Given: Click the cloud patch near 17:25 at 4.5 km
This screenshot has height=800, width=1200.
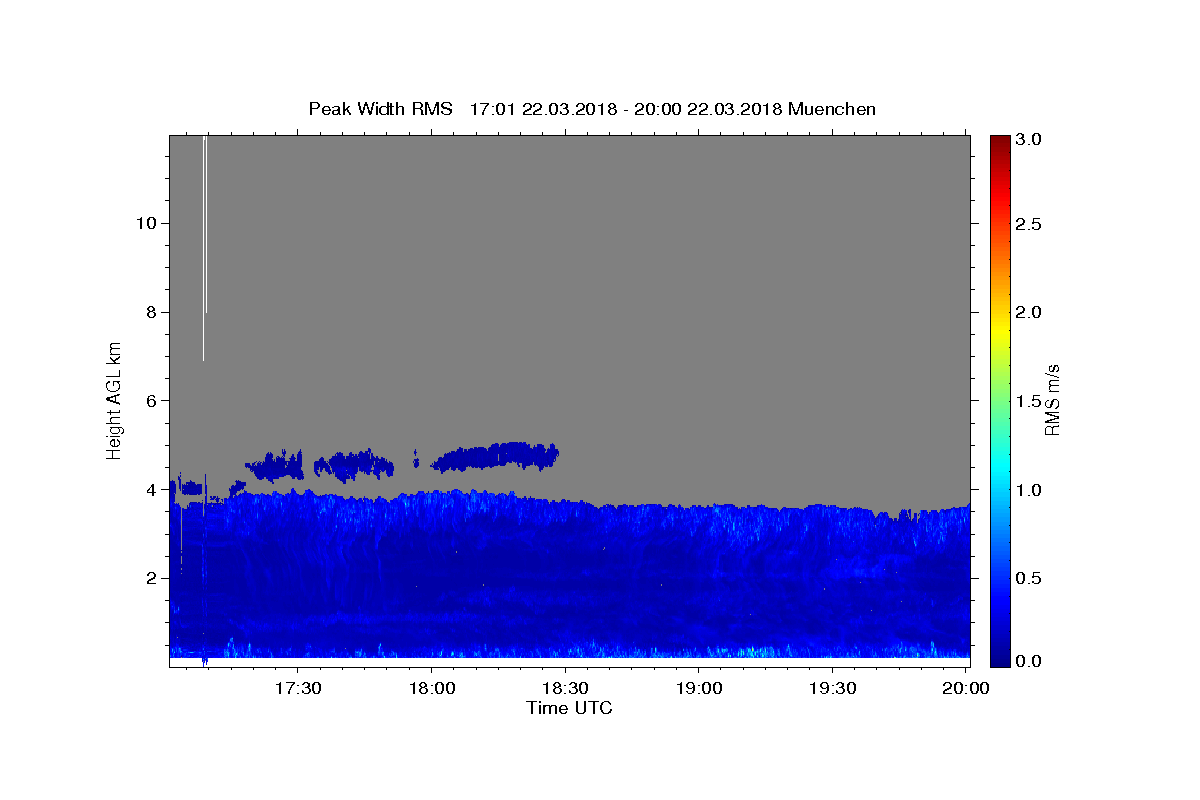Looking at the screenshot, I should (x=275, y=465).
